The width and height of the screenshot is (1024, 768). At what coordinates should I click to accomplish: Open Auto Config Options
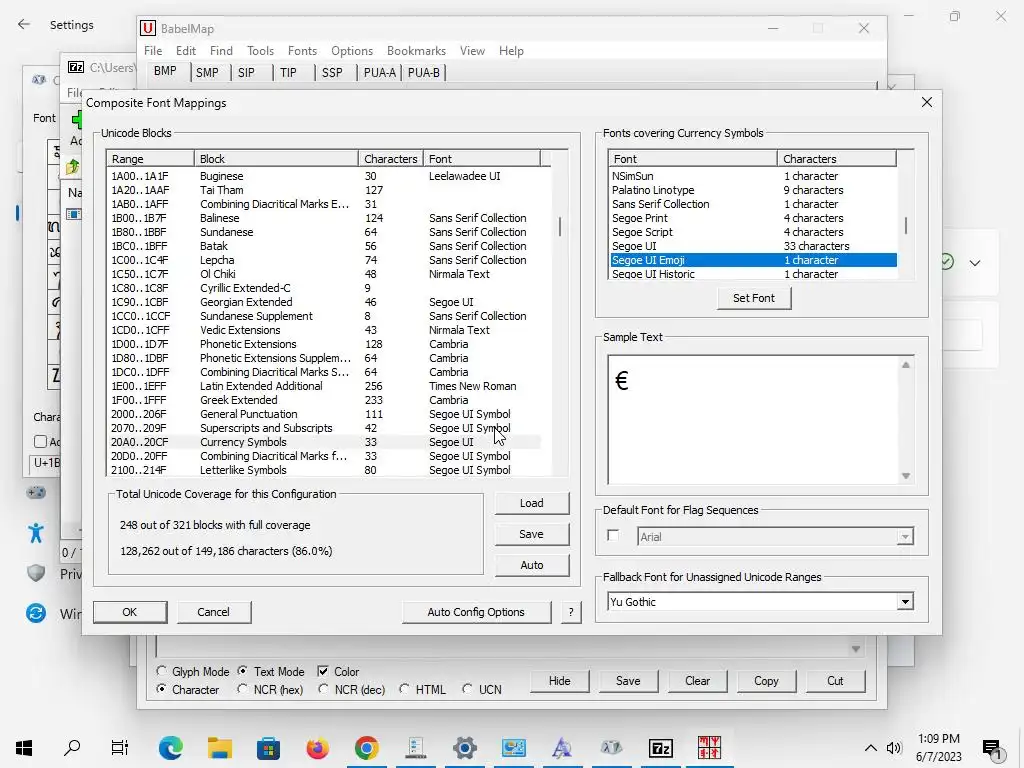[476, 612]
